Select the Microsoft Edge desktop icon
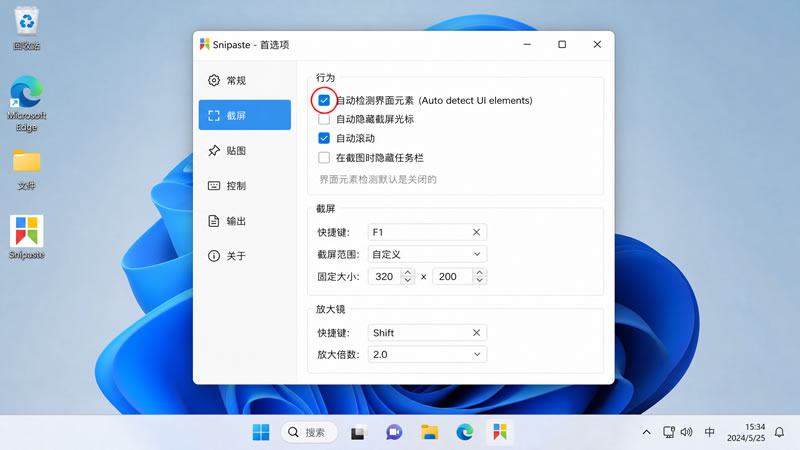The image size is (800, 450). [x=27, y=104]
